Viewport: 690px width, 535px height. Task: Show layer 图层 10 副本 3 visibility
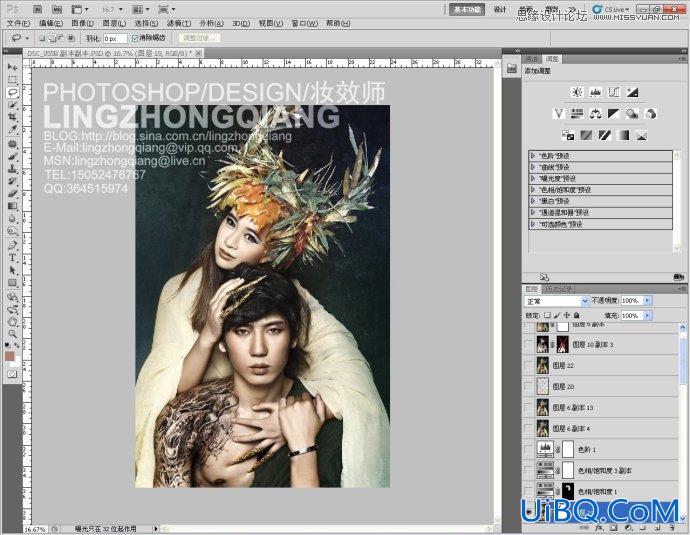click(528, 344)
